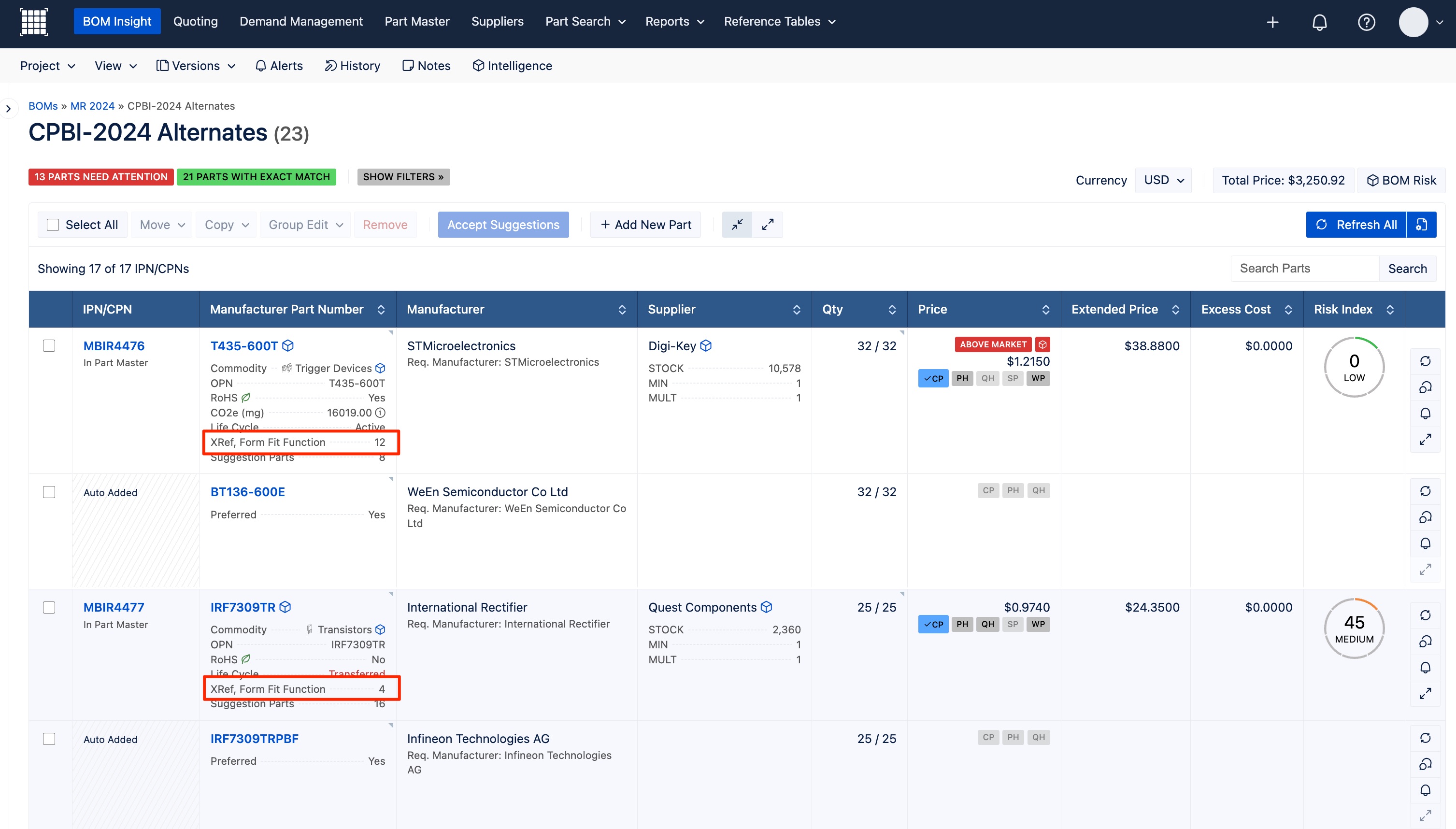Click SHOW FILTERS button

[403, 177]
